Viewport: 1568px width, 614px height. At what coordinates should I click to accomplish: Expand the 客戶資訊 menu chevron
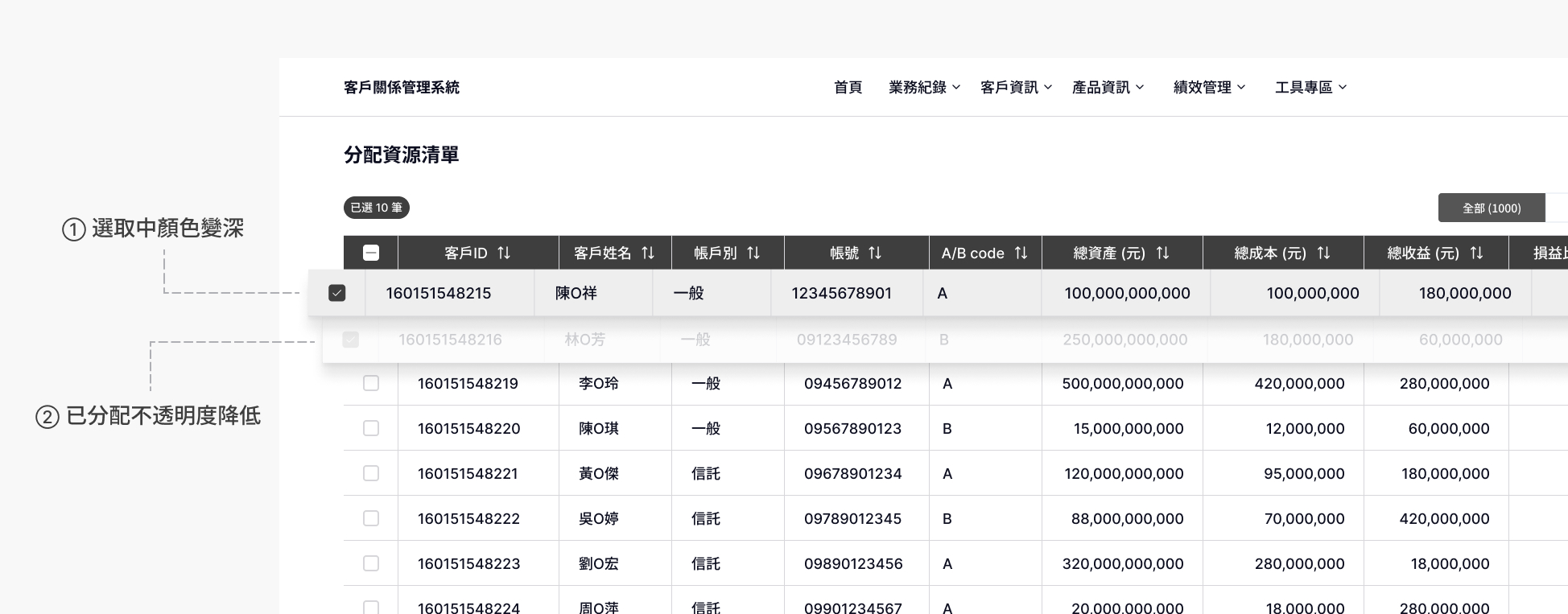pos(1048,88)
